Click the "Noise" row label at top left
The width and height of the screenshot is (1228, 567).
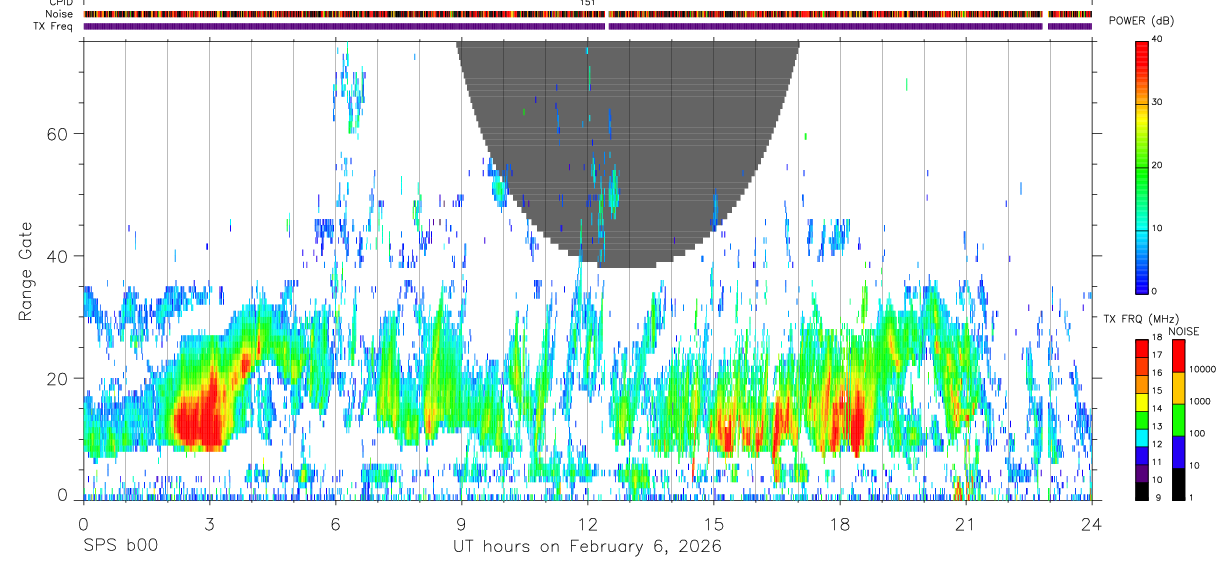[60, 14]
